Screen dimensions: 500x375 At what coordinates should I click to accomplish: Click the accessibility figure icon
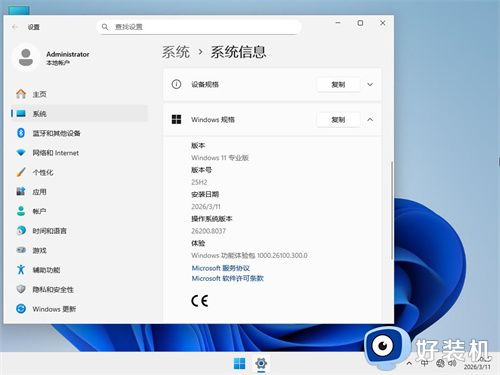pos(21,269)
